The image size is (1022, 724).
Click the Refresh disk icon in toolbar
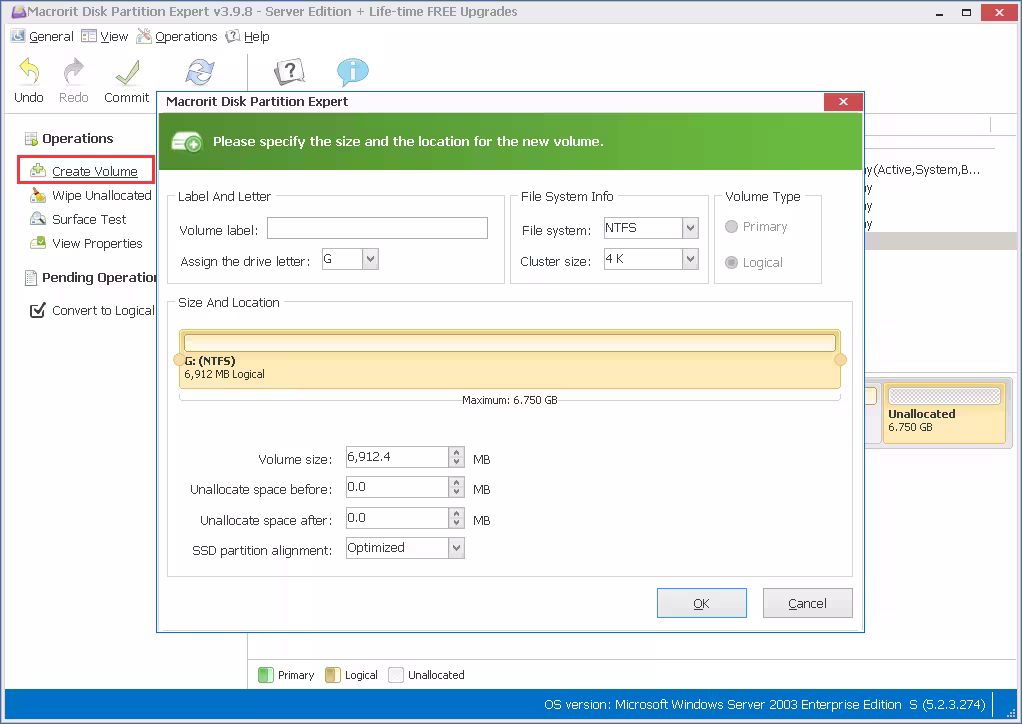click(199, 72)
